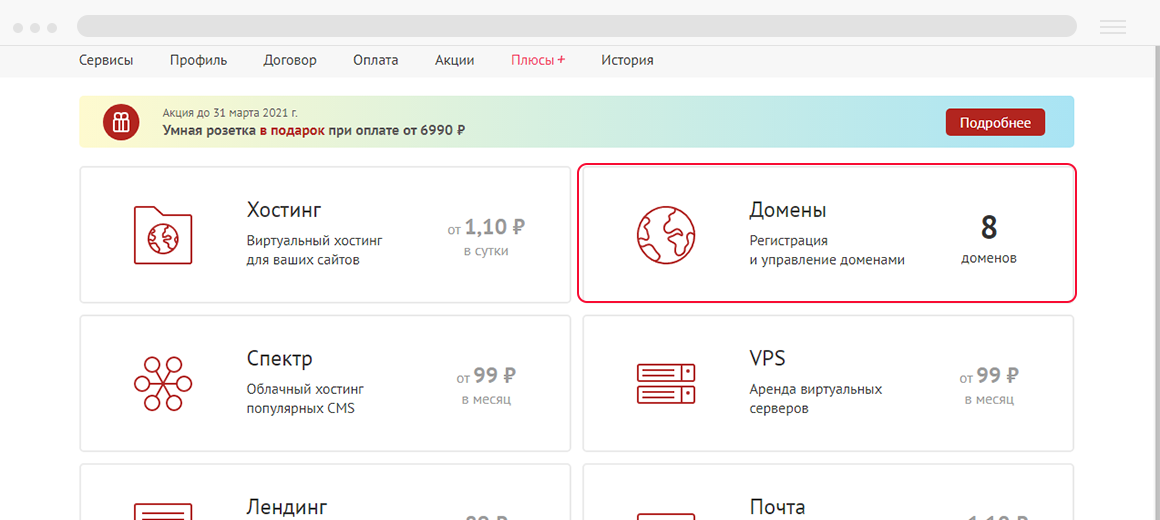
Task: Open the Спектр service heading
Action: [280, 359]
